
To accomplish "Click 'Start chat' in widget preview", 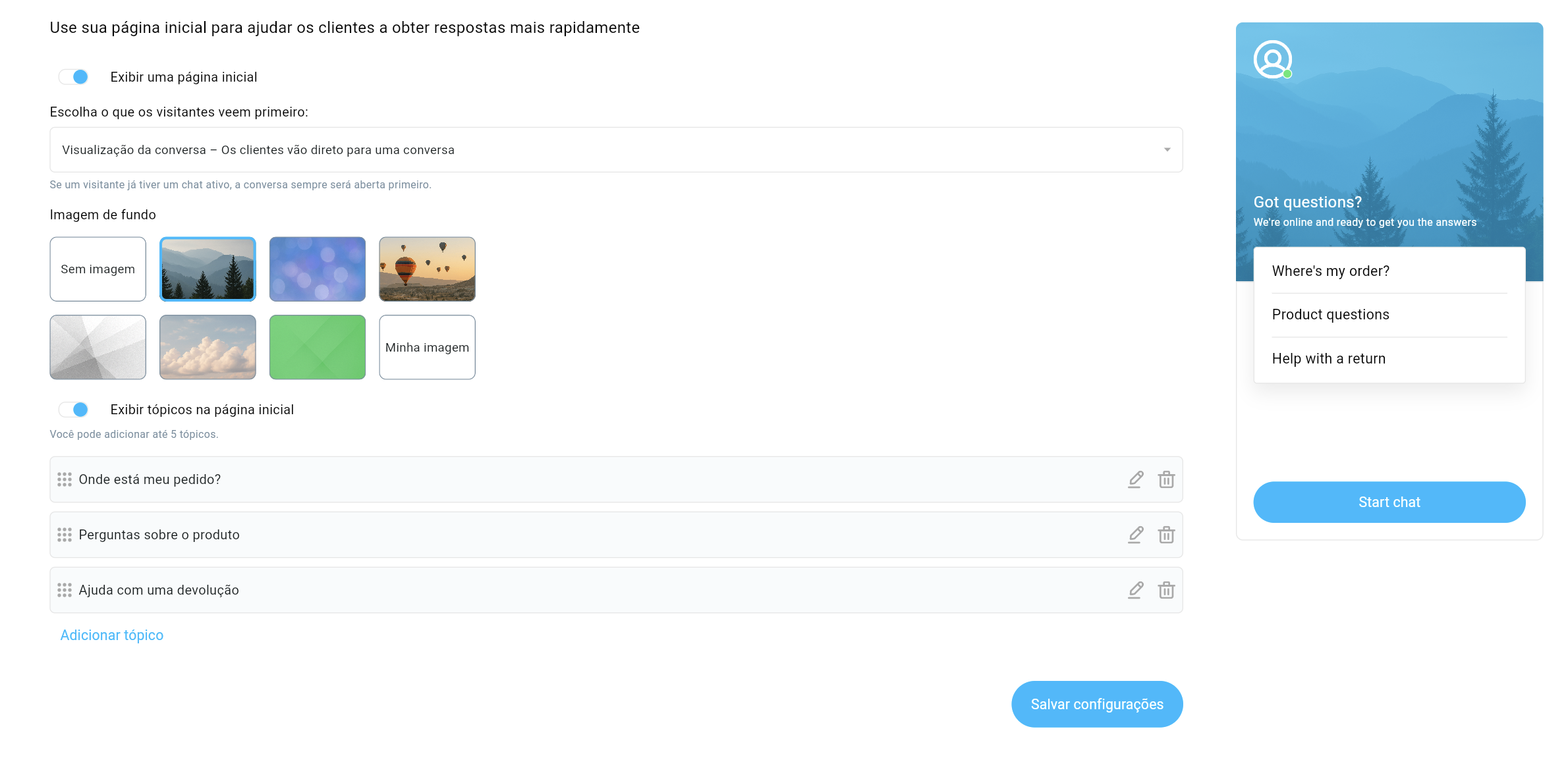I will (x=1389, y=502).
